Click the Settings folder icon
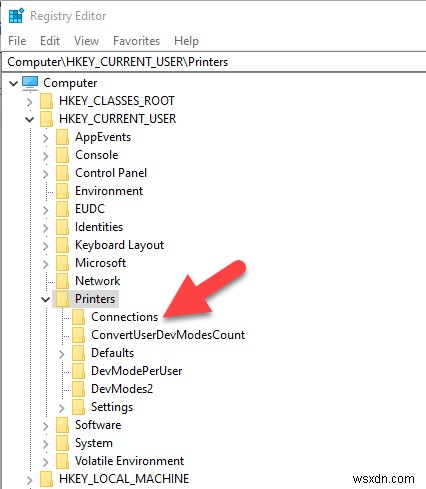This screenshot has width=426, height=489. click(78, 407)
